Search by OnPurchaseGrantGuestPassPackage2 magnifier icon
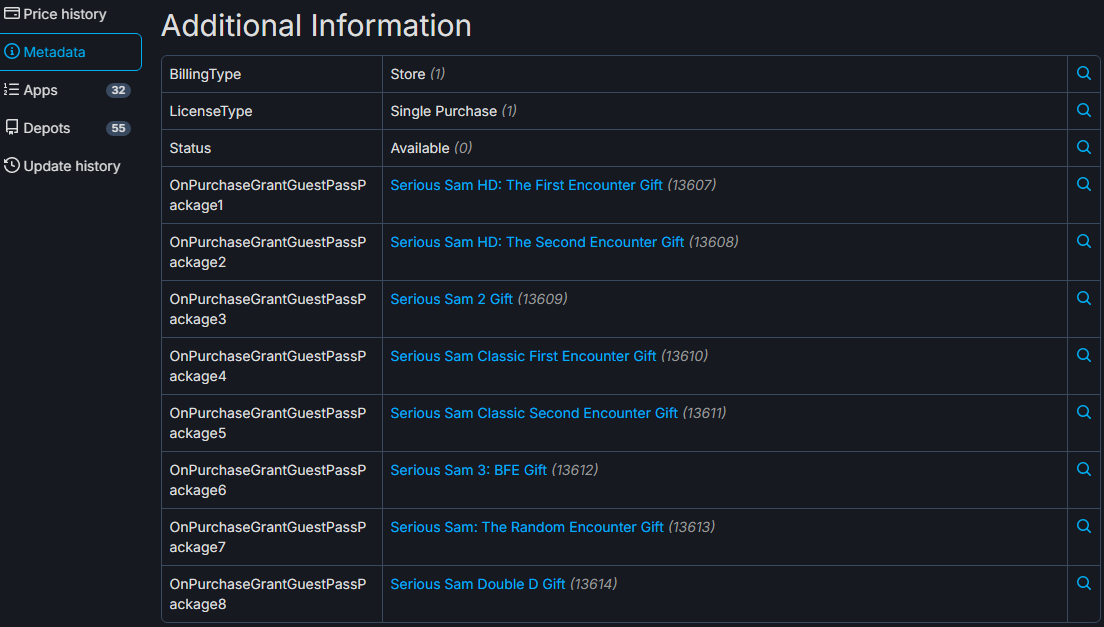Image resolution: width=1104 pixels, height=627 pixels. (1084, 241)
